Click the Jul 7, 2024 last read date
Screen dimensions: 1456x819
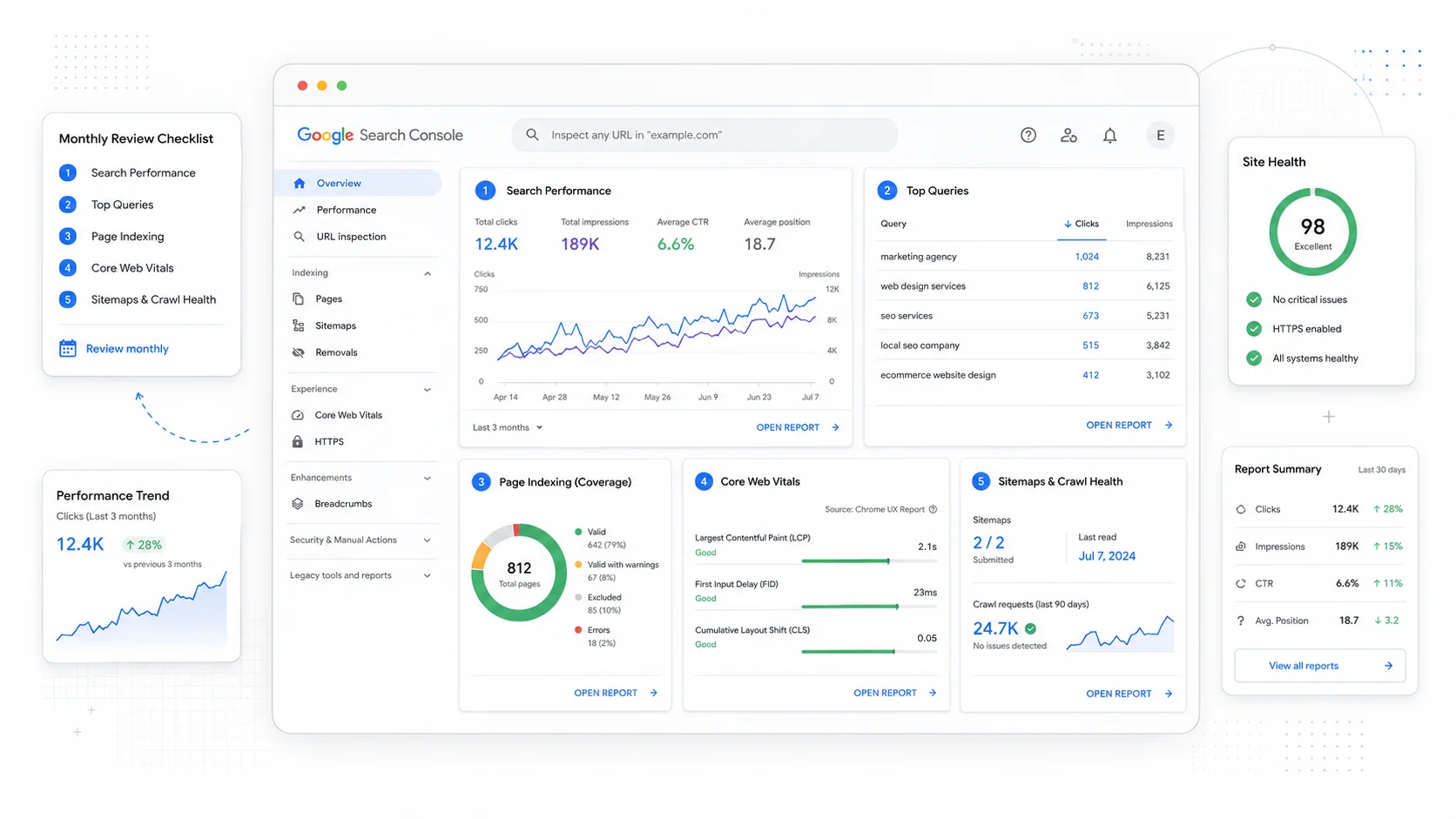[1107, 556]
